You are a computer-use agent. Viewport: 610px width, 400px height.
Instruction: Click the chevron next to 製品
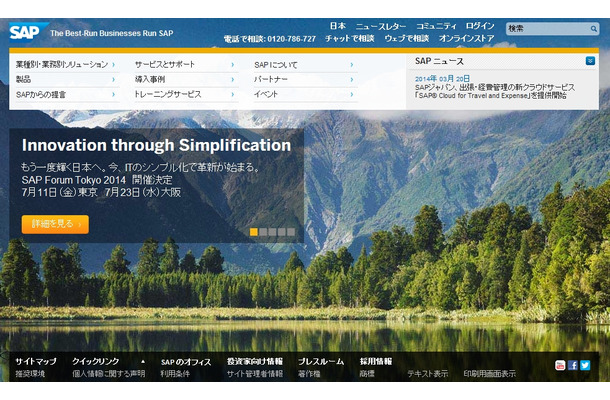[x=113, y=79]
